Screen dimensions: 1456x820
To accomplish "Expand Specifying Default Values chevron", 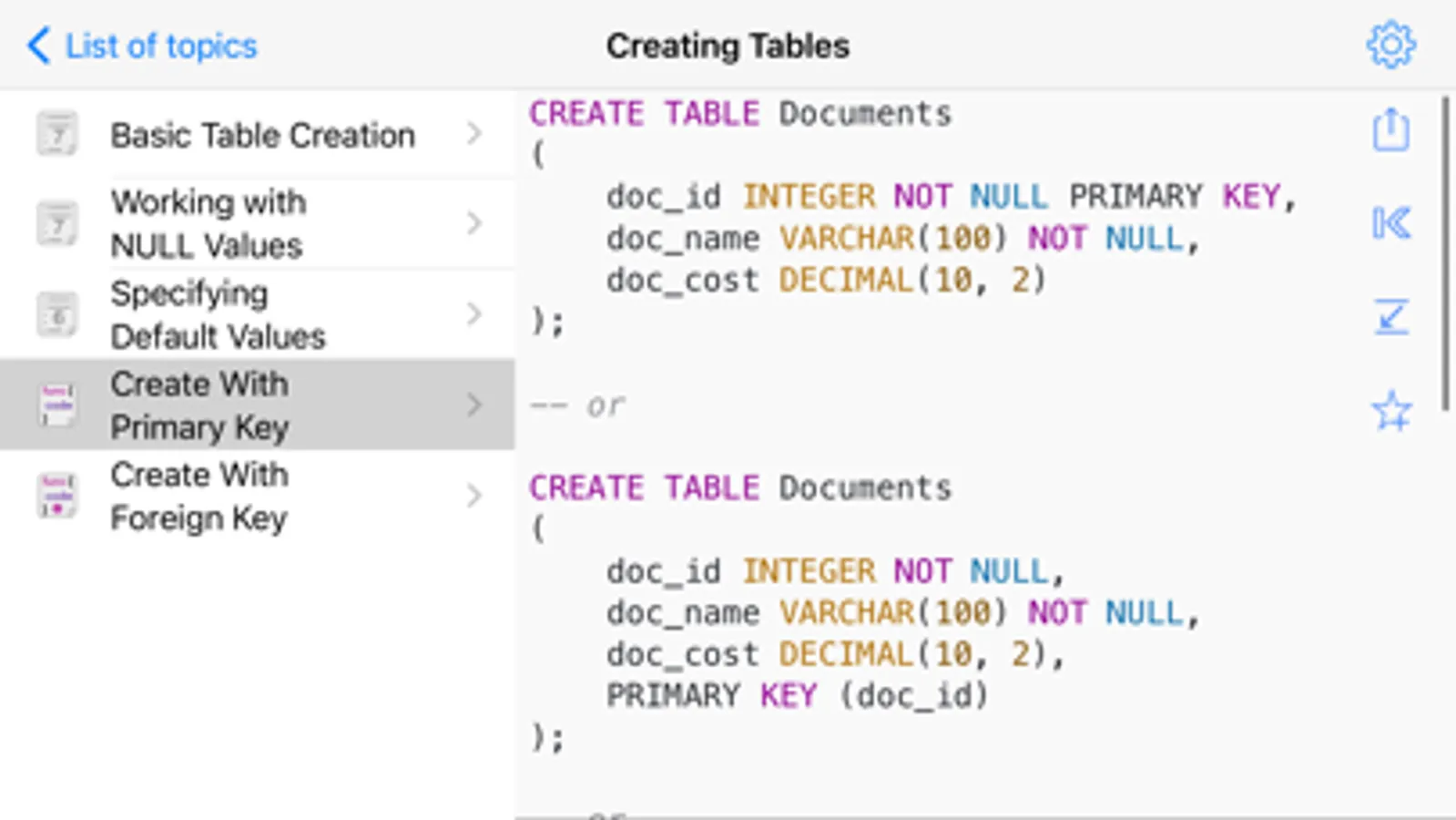I will (x=474, y=314).
